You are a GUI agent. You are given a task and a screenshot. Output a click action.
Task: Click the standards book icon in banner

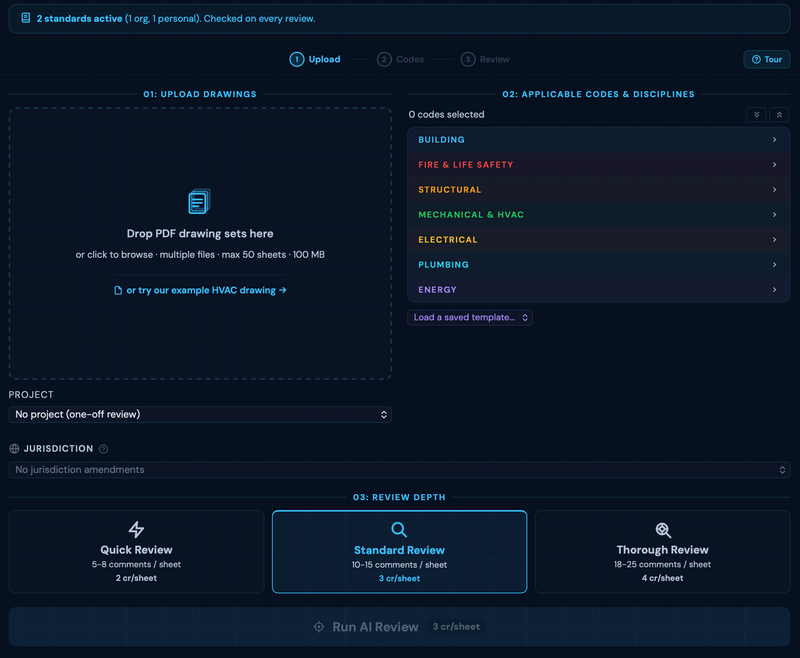26,18
